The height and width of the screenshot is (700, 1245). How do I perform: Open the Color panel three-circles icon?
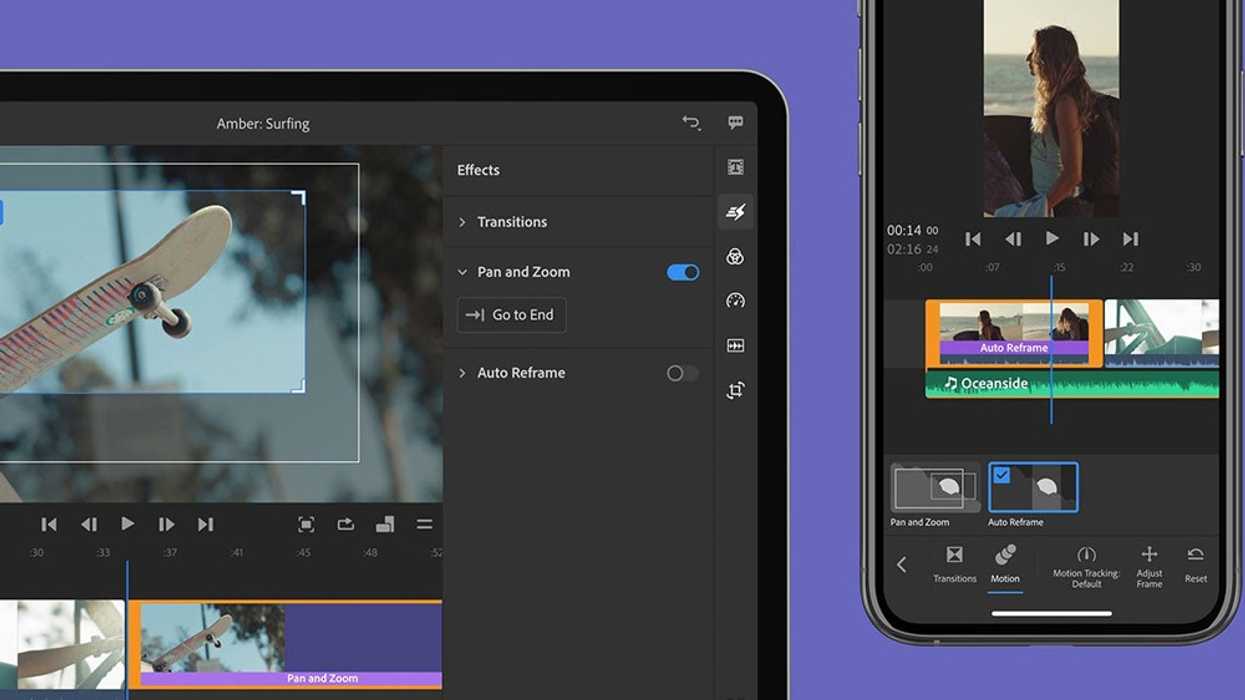coord(735,257)
